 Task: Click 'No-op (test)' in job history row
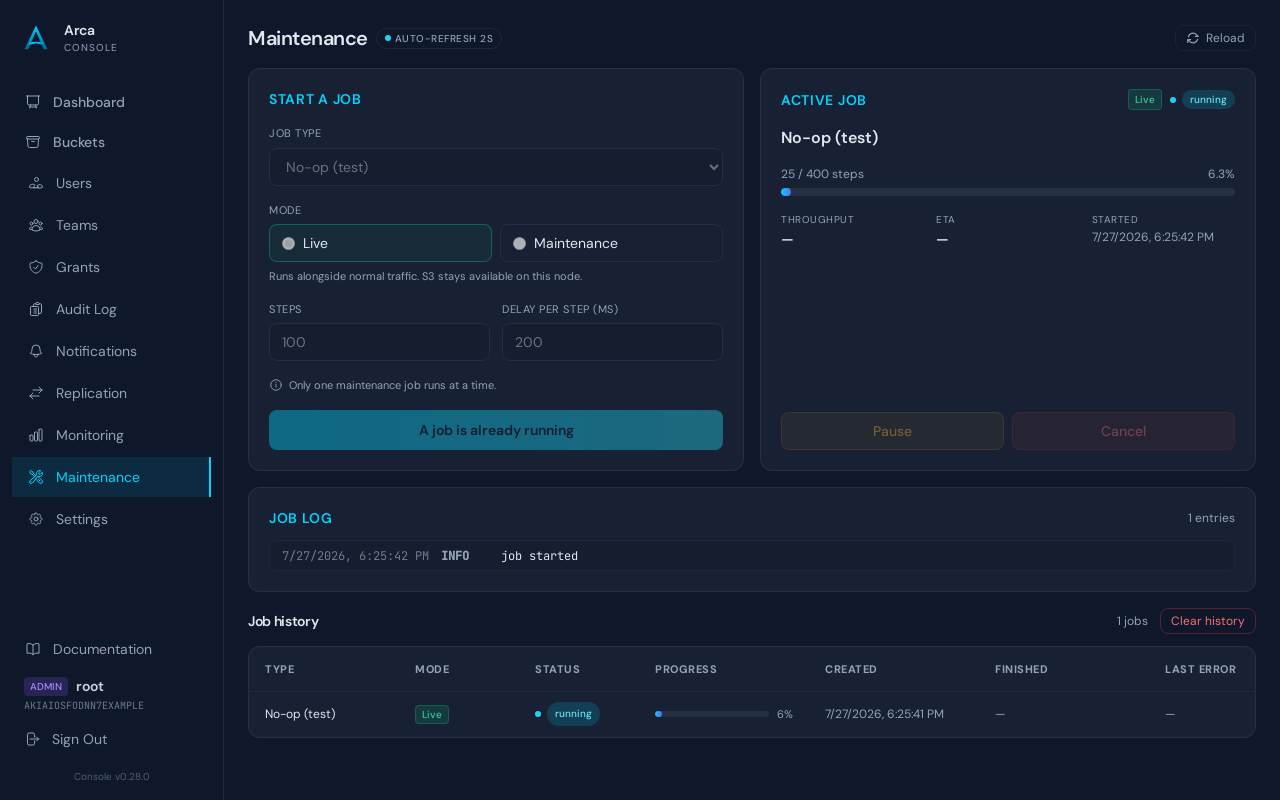click(300, 714)
